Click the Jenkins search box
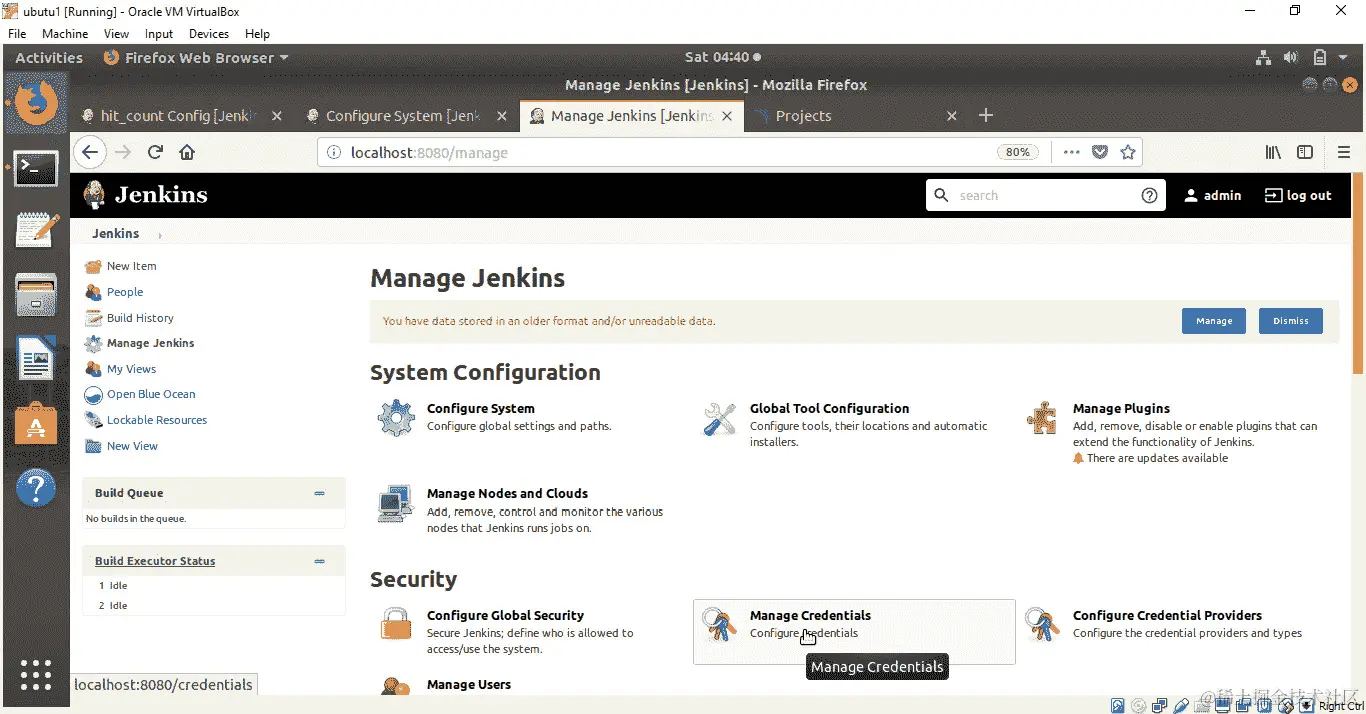Image resolution: width=1366 pixels, height=714 pixels. click(1030, 195)
